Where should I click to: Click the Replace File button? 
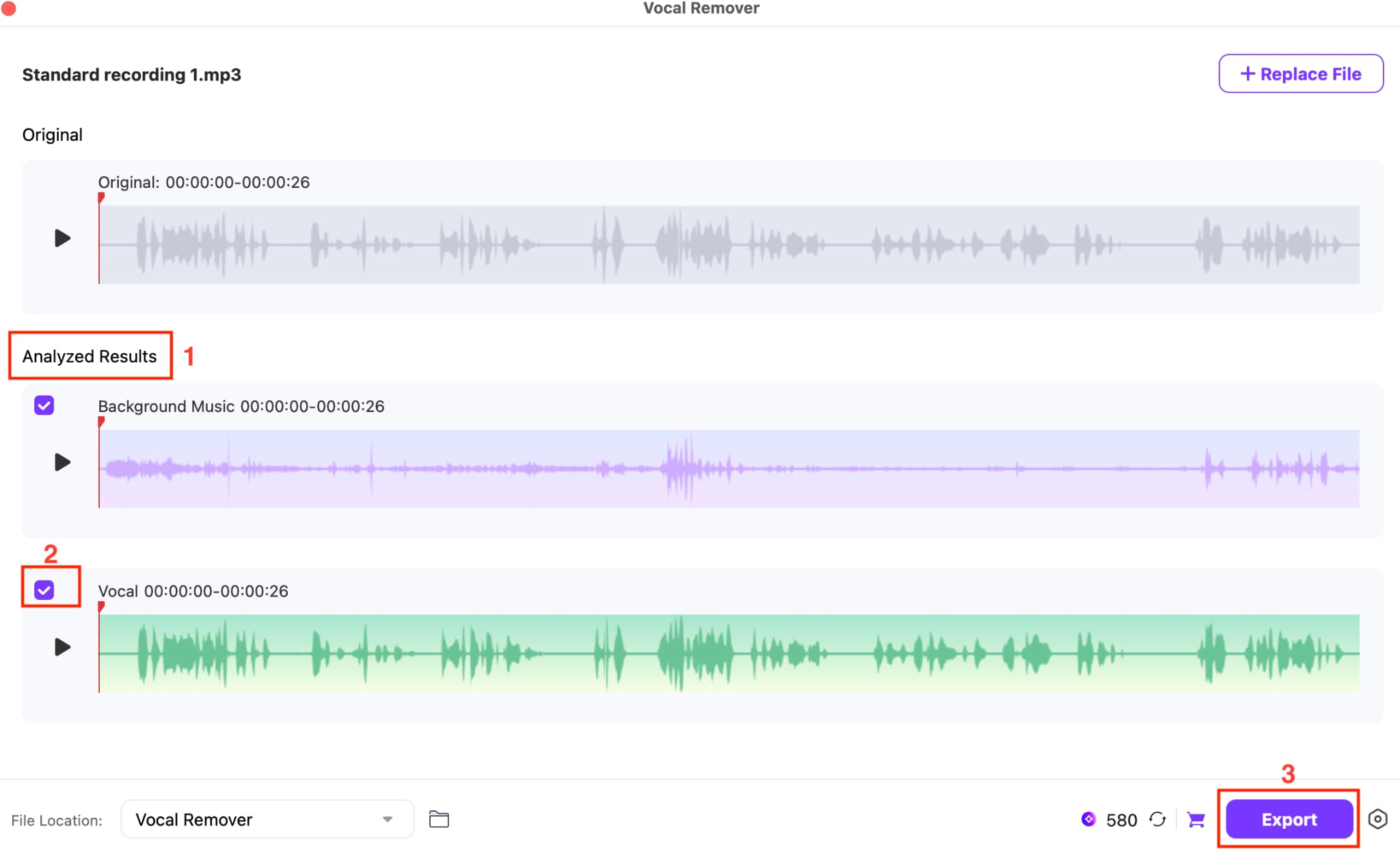point(1300,74)
